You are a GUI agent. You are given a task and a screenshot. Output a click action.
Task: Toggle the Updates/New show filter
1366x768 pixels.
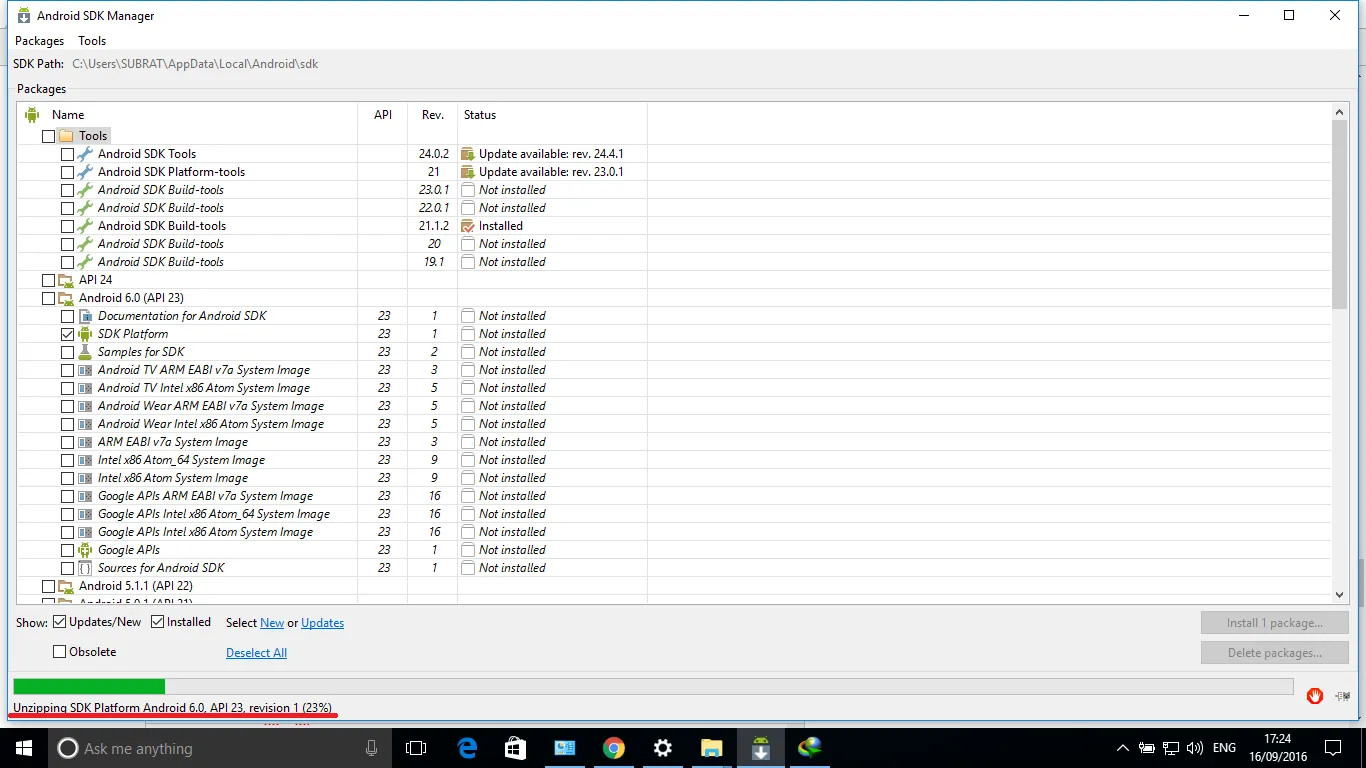point(60,622)
